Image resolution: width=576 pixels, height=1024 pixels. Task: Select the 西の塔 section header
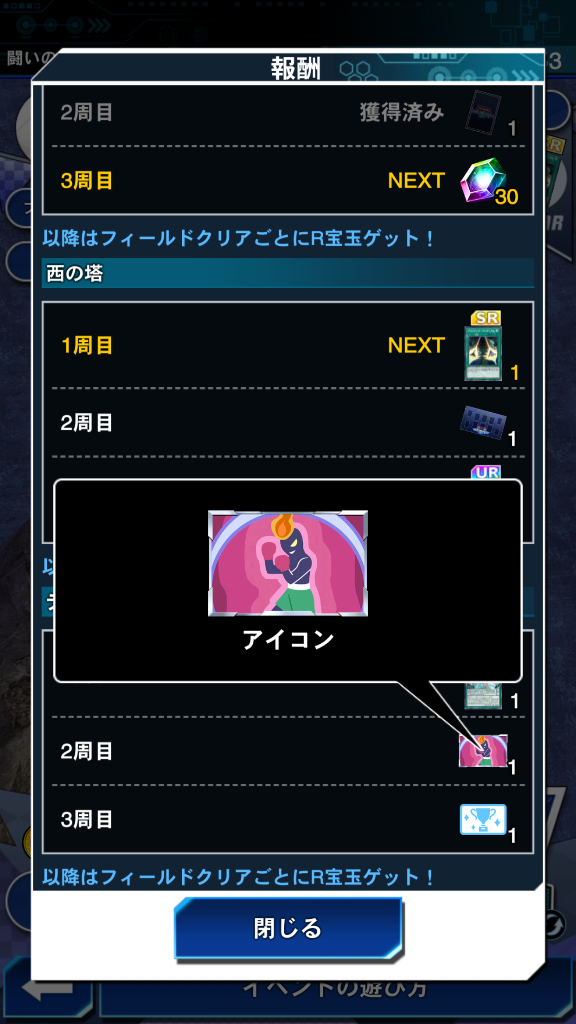coord(288,273)
